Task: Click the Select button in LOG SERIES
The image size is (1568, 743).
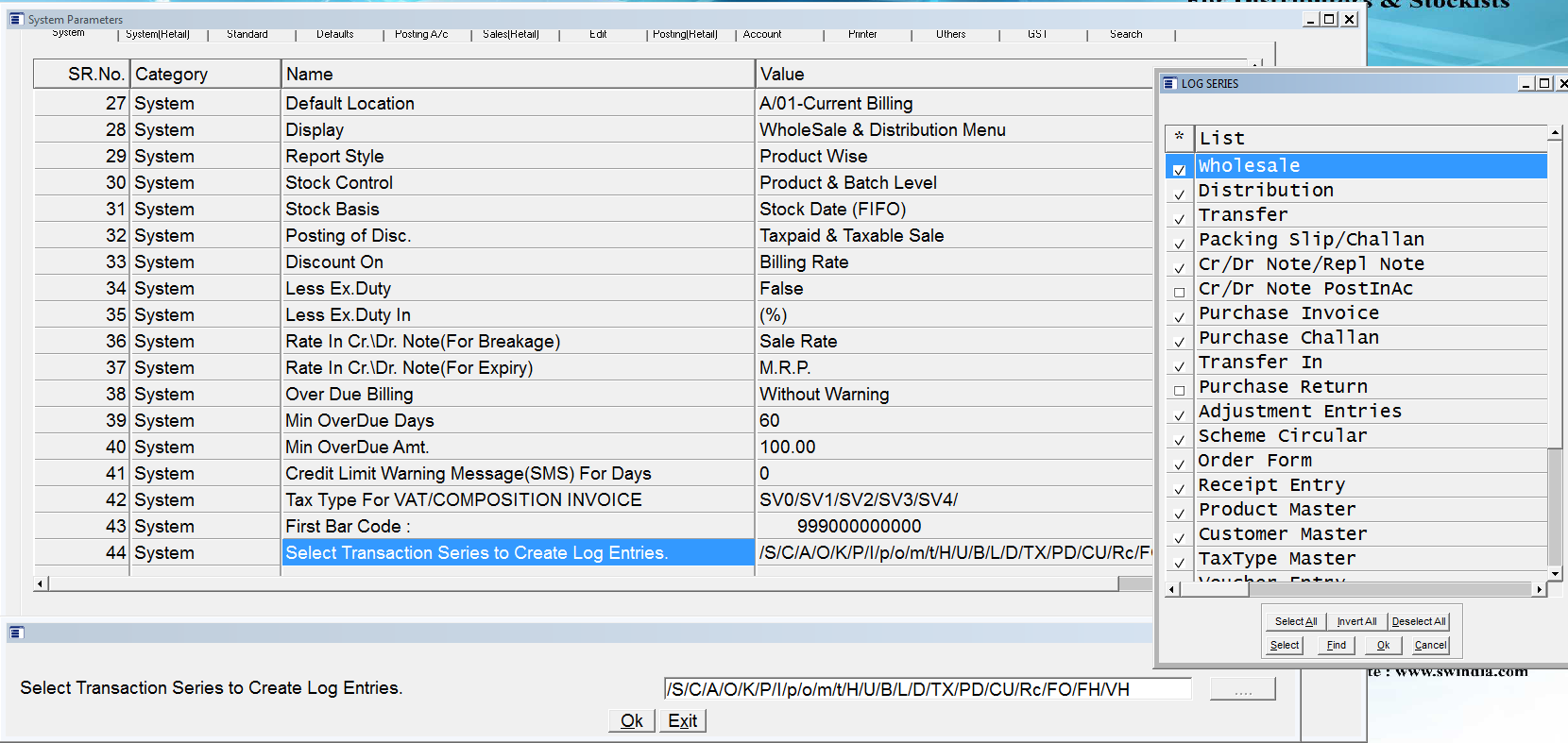Action: (x=1285, y=645)
